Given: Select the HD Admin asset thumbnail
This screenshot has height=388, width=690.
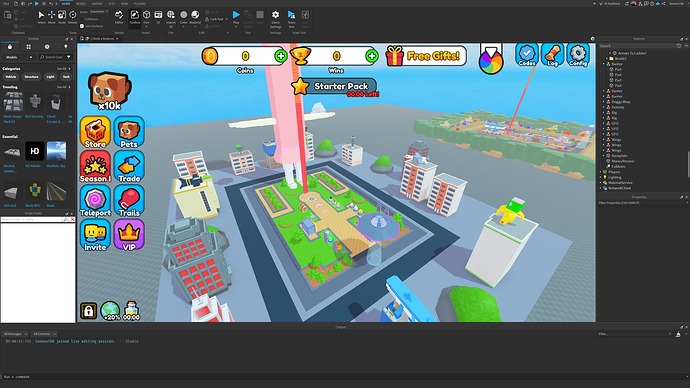Looking at the screenshot, I should (34, 151).
